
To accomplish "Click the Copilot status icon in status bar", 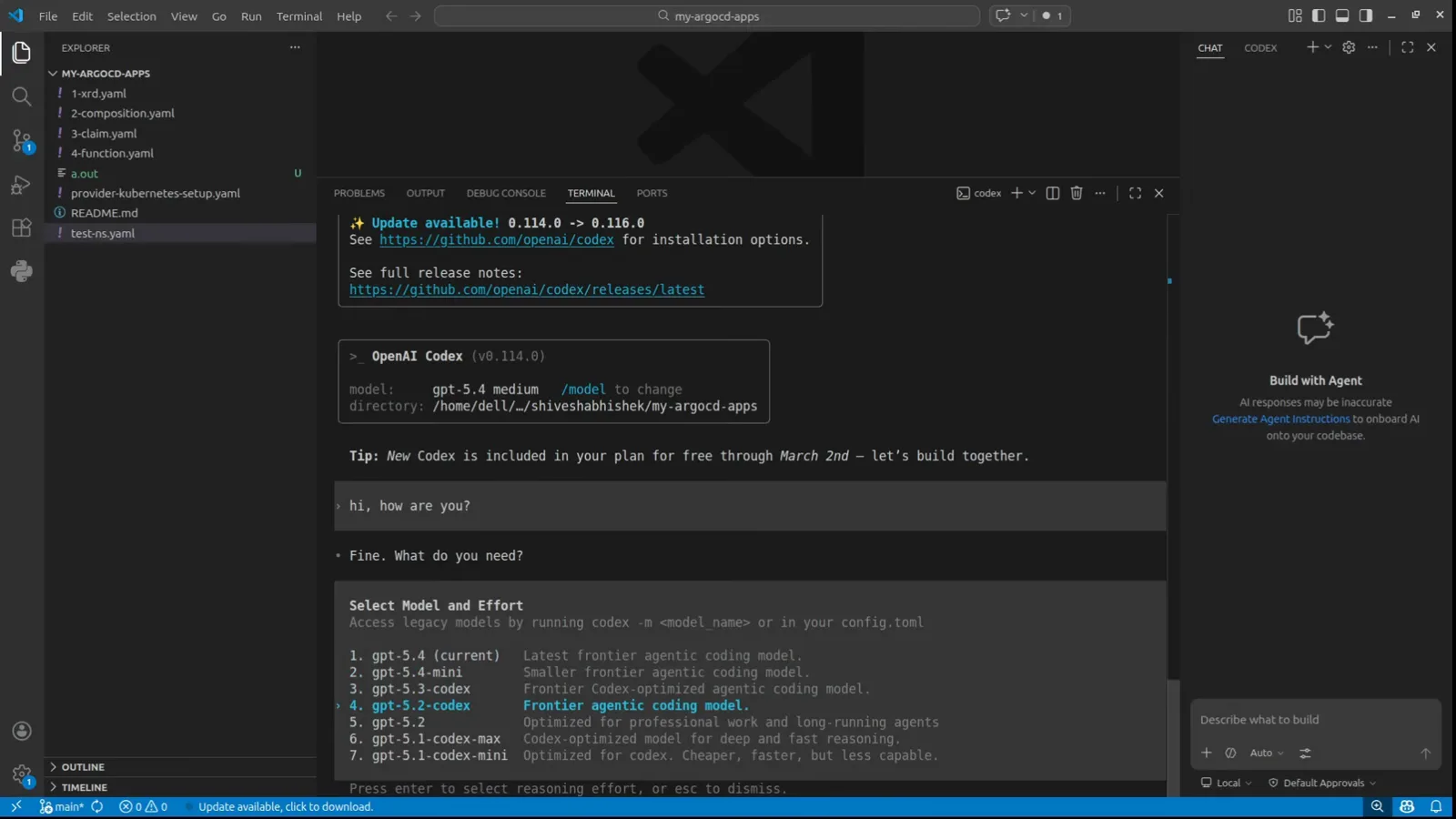I will tap(1407, 806).
